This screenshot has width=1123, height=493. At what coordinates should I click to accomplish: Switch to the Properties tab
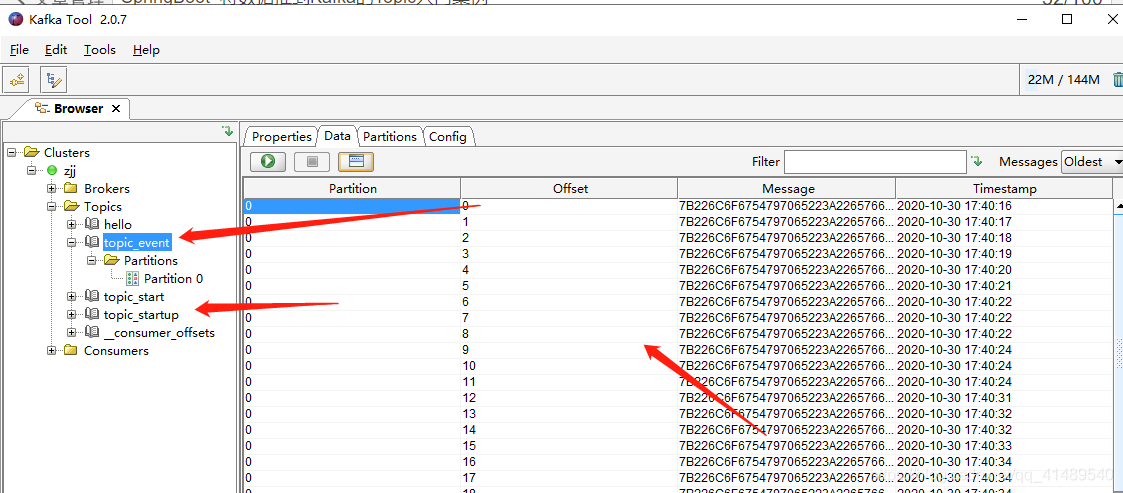tap(281, 136)
